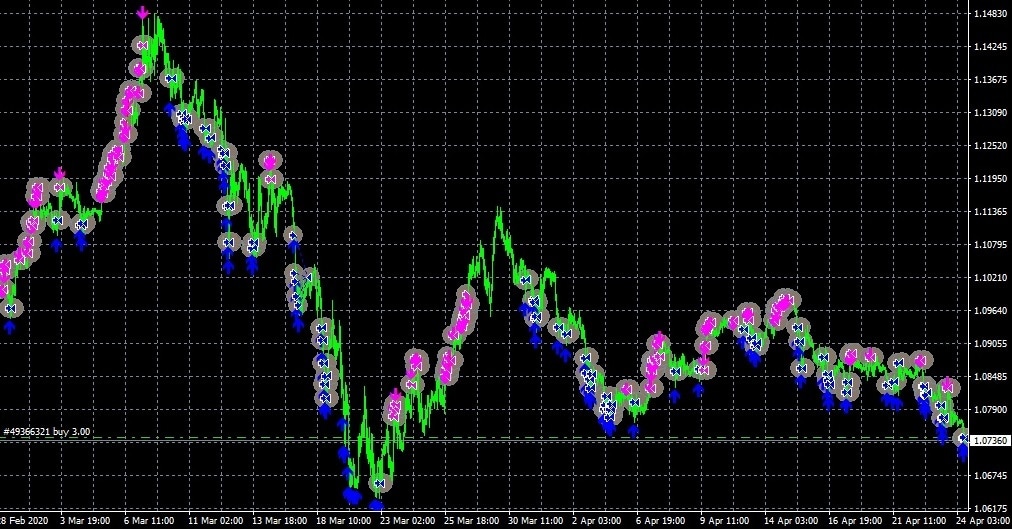Screen dimensions: 1012x529
Task: Click the 3 Mar 19:00 time label
Action: pyautogui.click(x=85, y=520)
